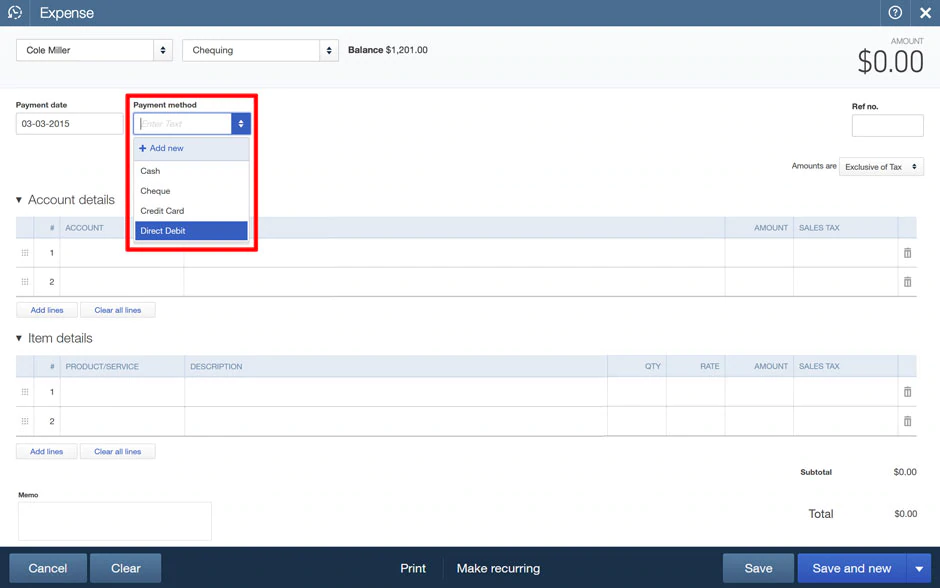Open the recent transactions clock icon
The width and height of the screenshot is (940, 588).
click(x=14, y=13)
